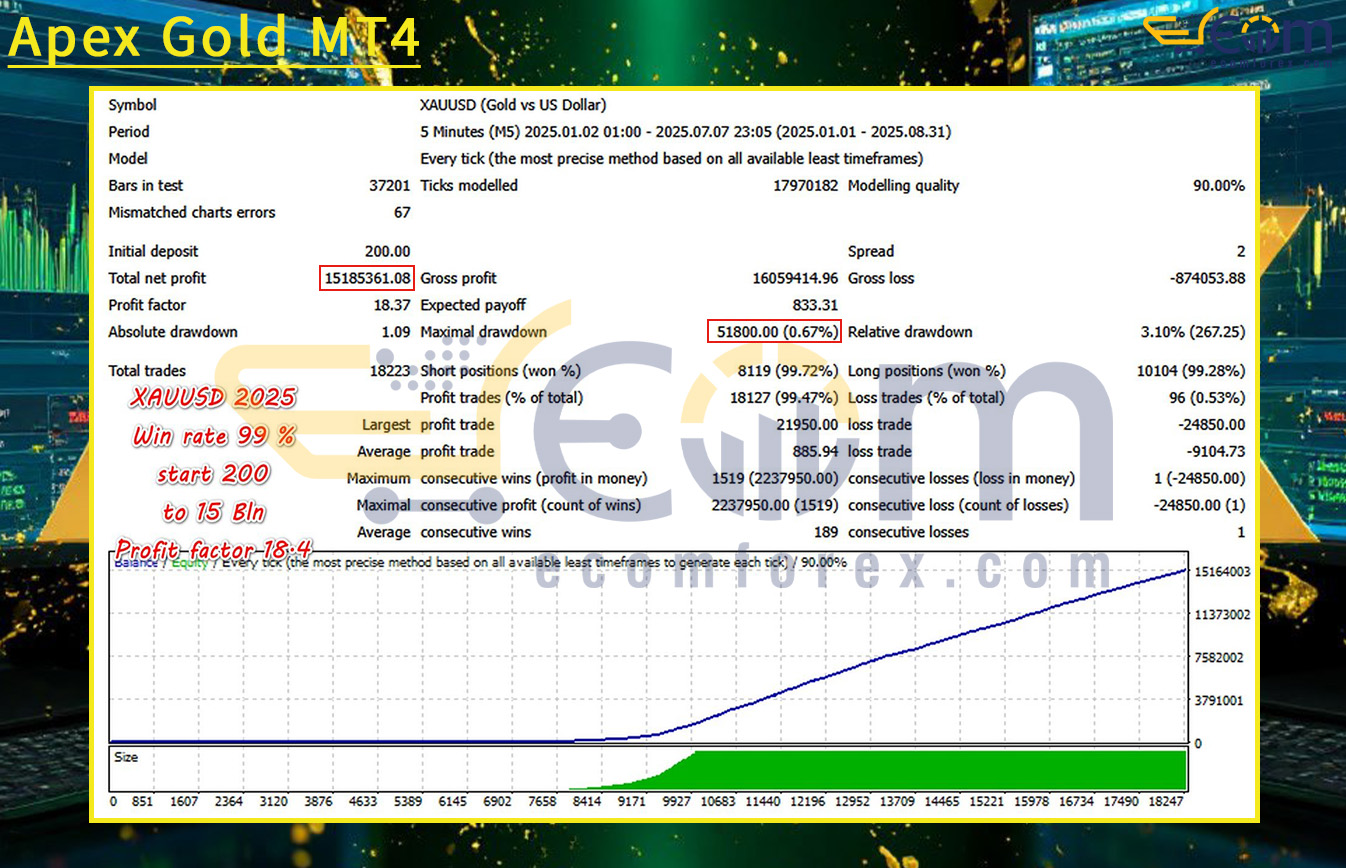Click the "Mismatched charts errors" label

(192, 213)
